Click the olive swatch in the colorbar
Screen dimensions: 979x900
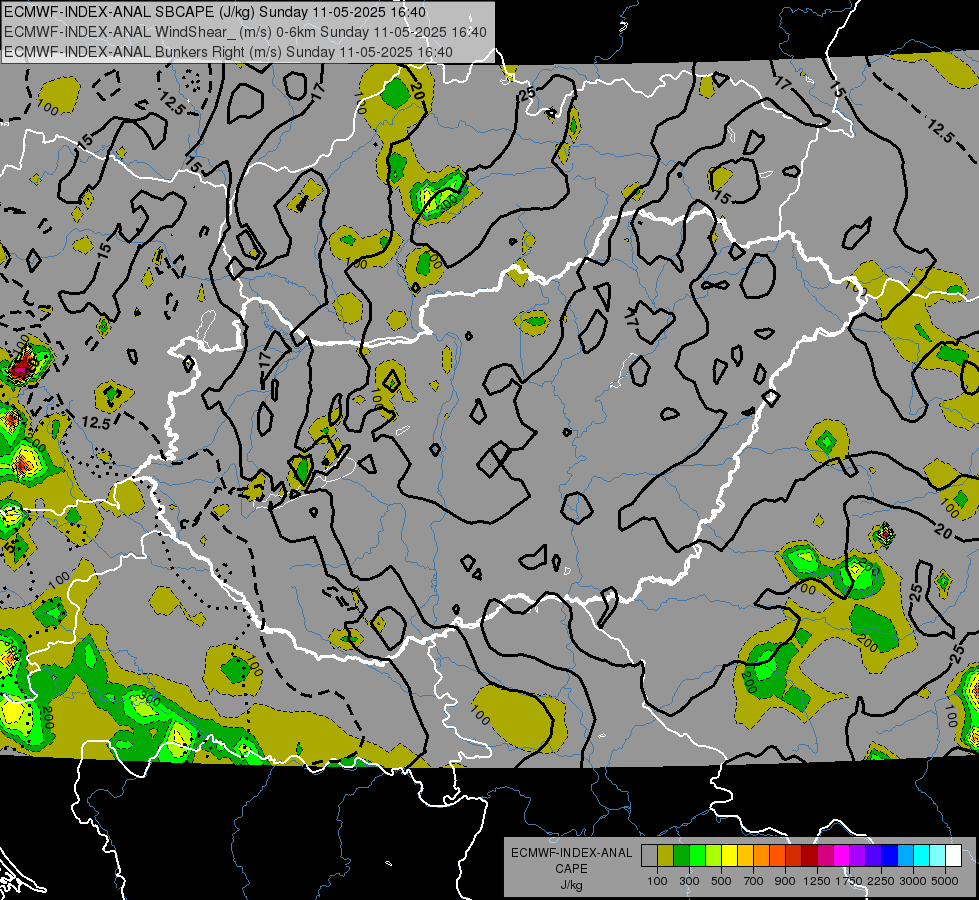(666, 855)
